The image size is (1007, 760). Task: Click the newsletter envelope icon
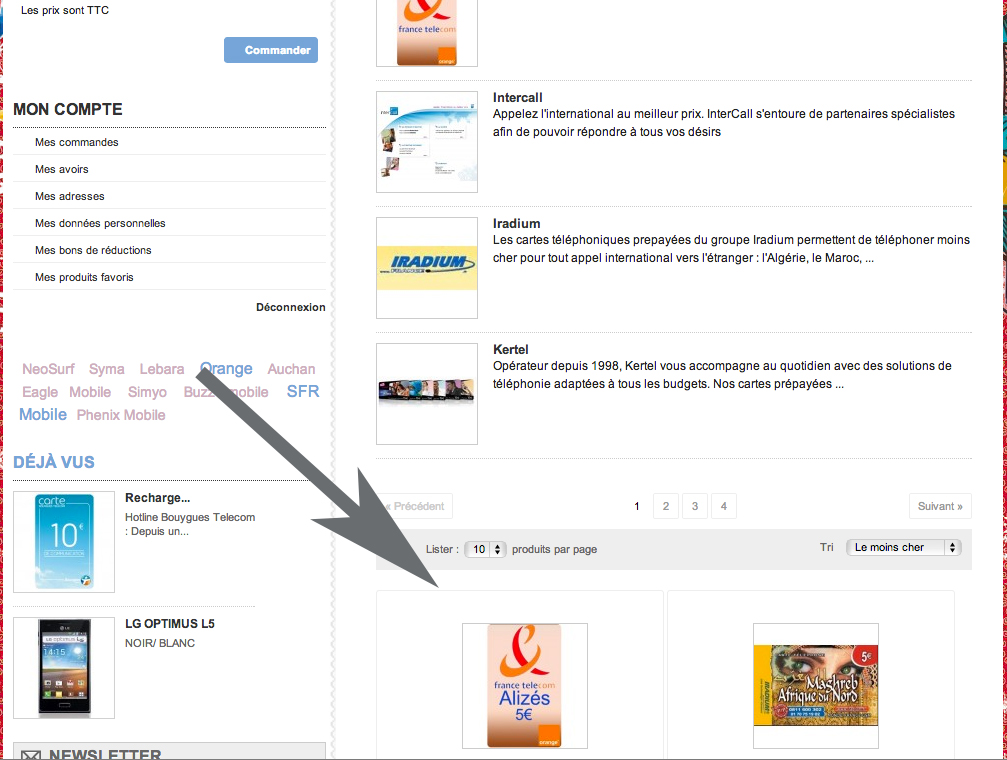click(31, 755)
